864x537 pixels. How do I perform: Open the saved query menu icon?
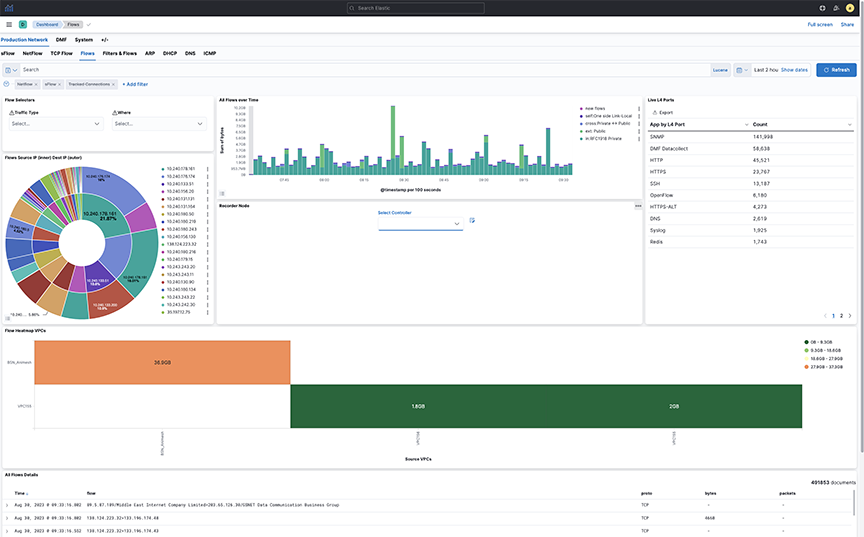click(10, 70)
